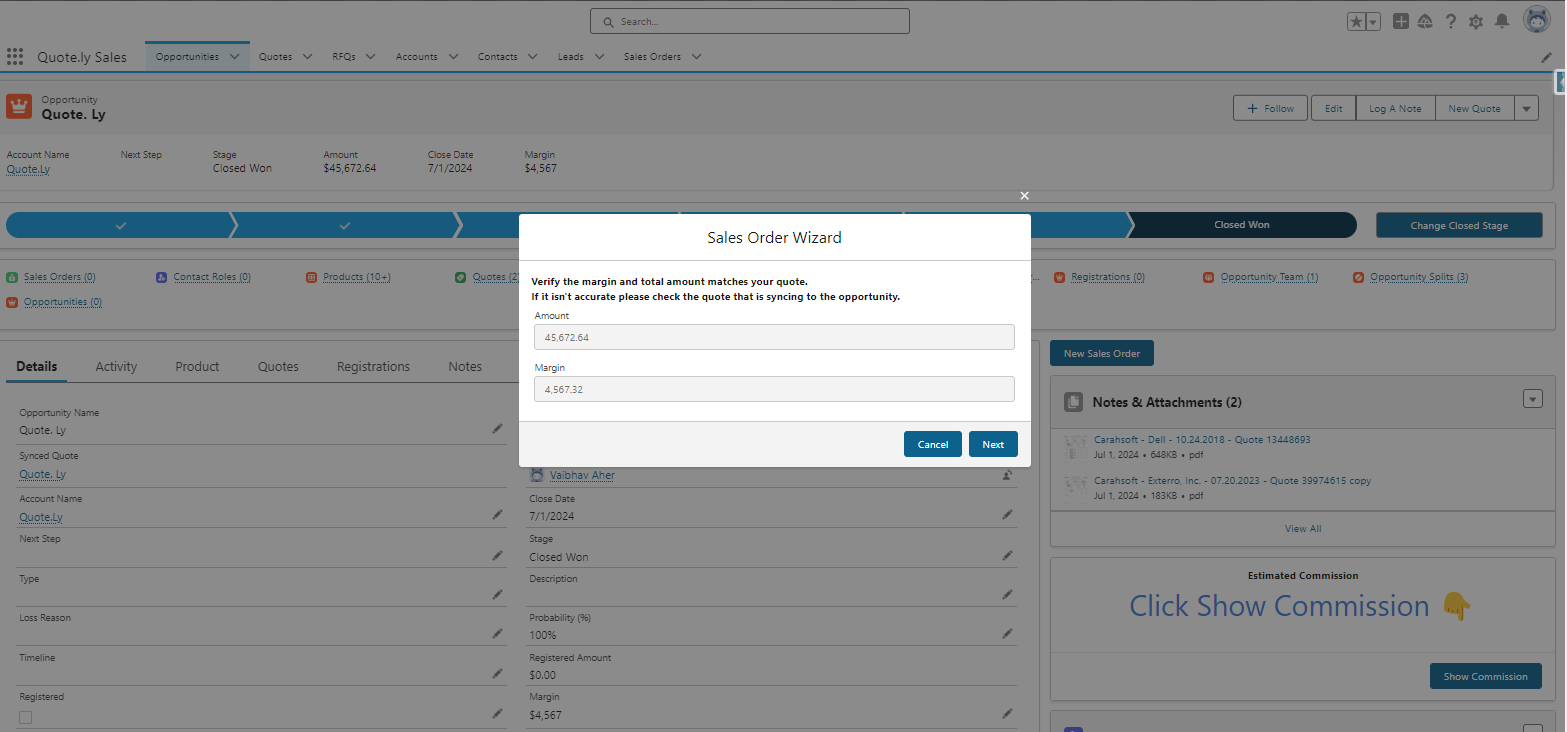Edit the Type field with its pencil
The image size is (1567, 732).
pos(497,594)
